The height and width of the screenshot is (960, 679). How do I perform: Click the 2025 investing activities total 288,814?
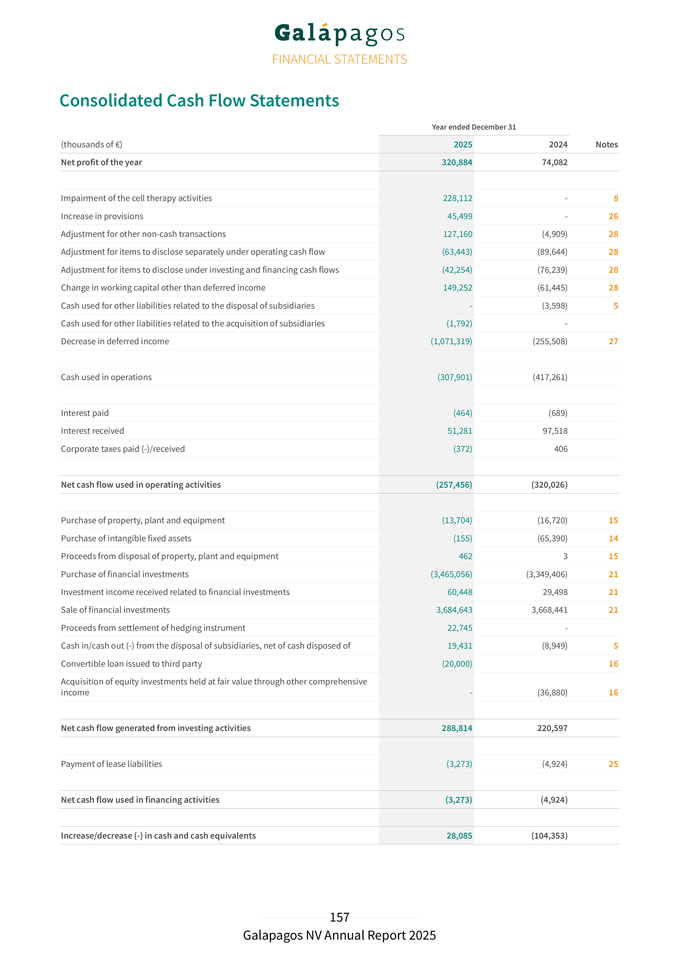click(x=456, y=728)
